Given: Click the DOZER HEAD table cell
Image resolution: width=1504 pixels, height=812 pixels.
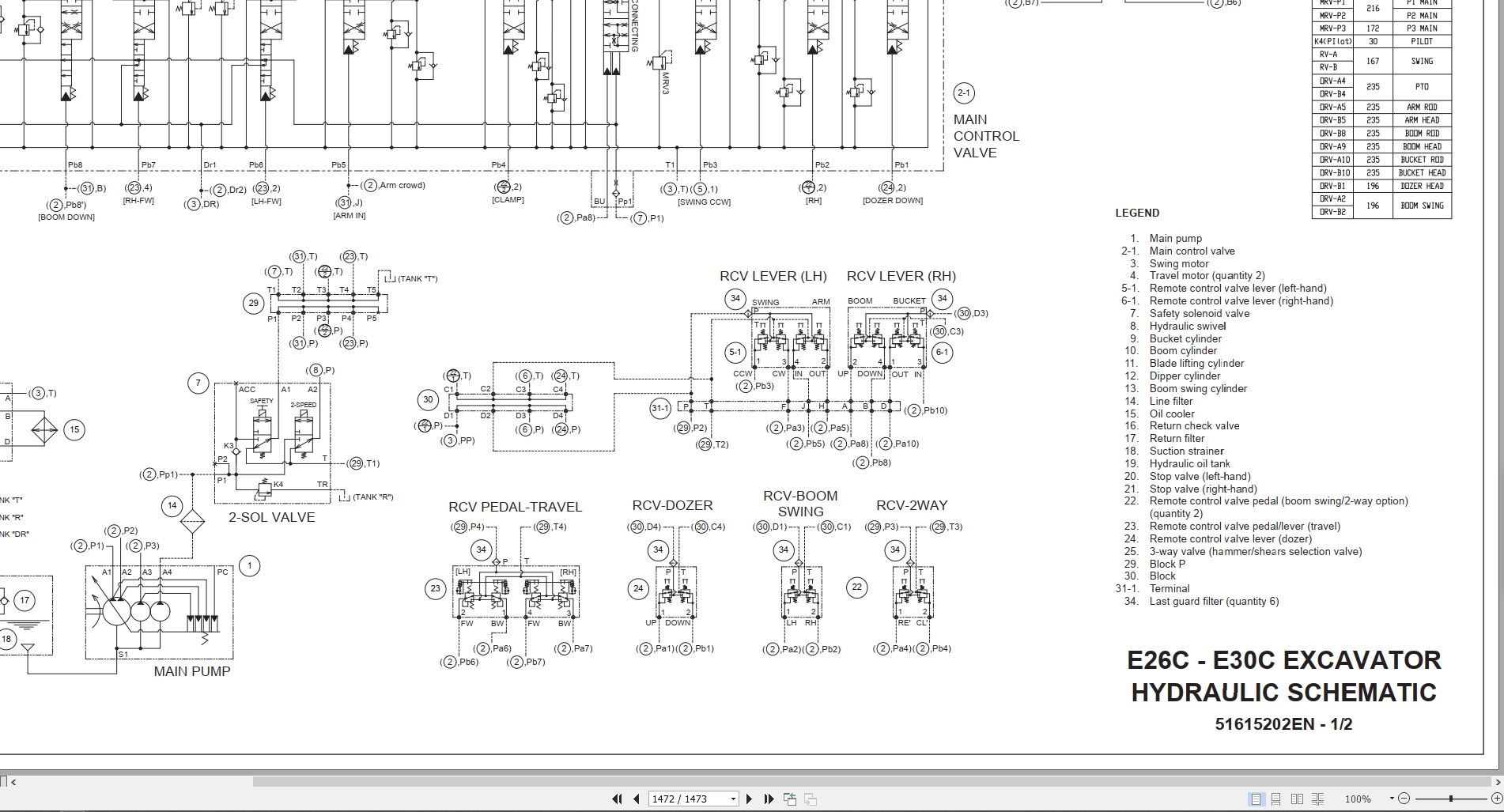Looking at the screenshot, I should pos(1422,186).
